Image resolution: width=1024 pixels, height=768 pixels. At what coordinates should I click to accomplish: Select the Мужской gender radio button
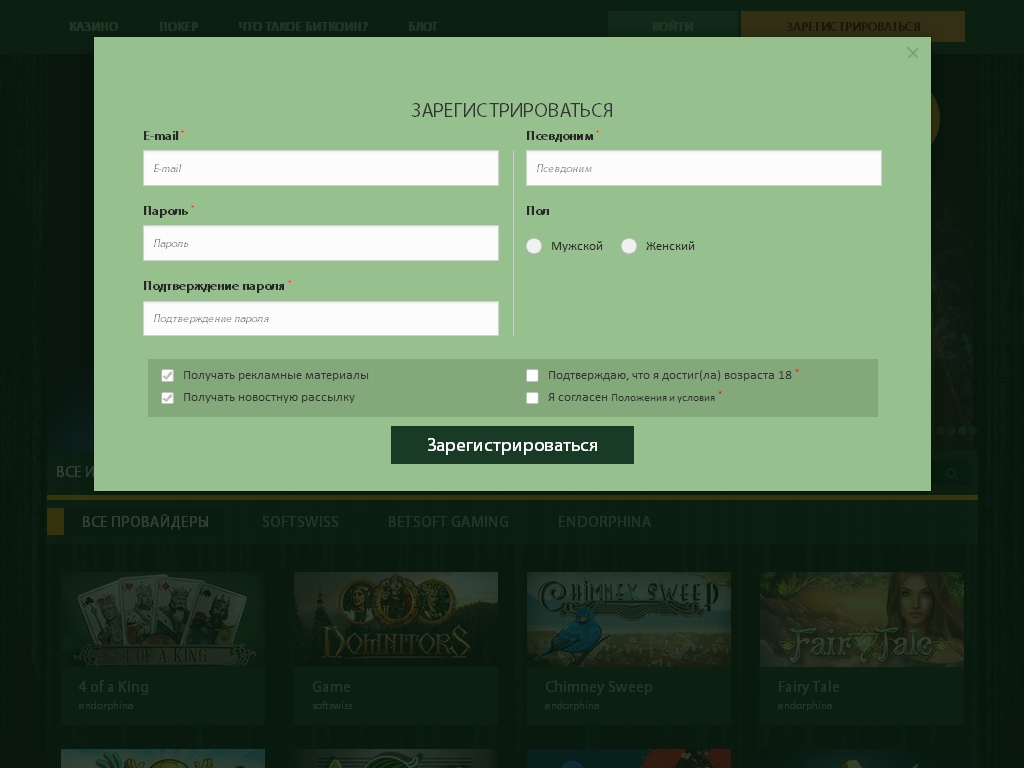(534, 246)
